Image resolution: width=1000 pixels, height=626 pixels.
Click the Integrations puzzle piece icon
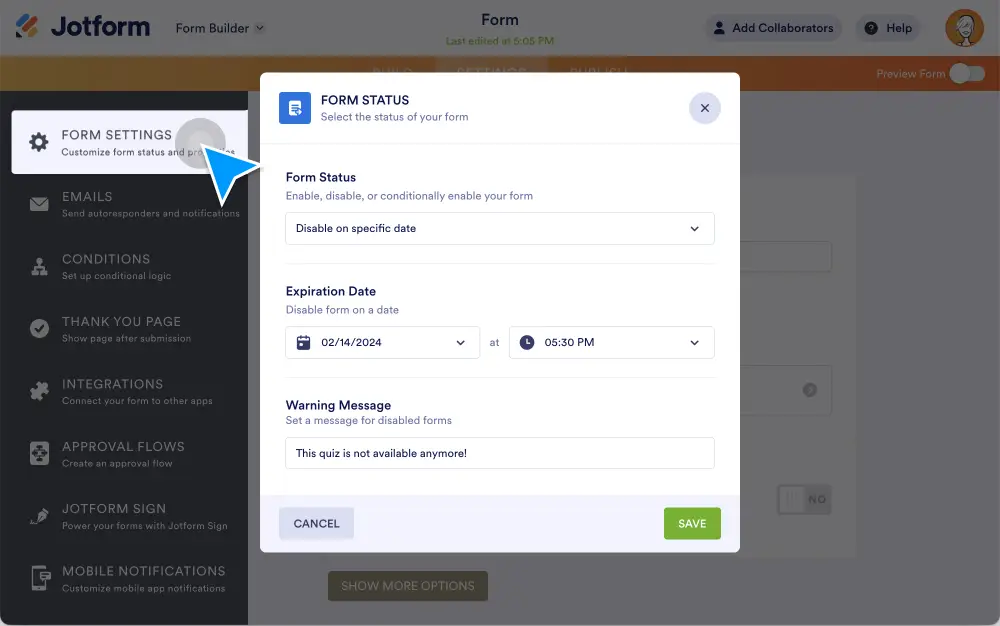click(x=39, y=392)
